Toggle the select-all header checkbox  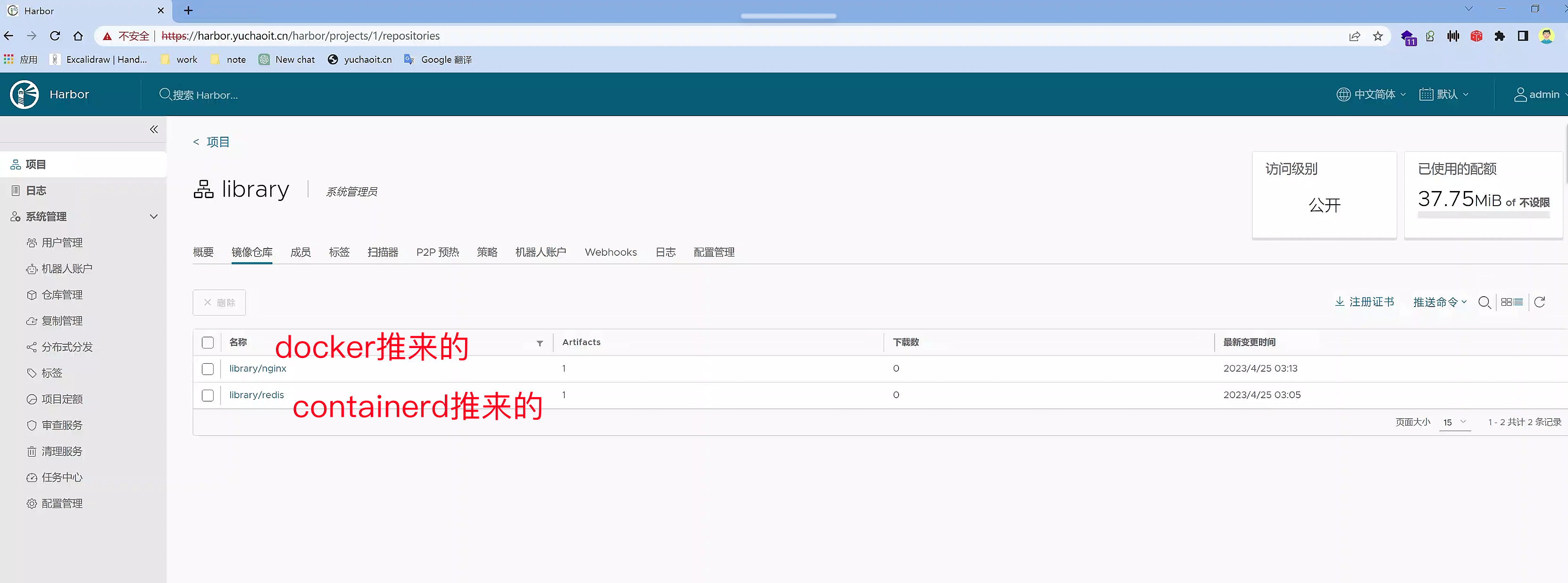pos(208,342)
